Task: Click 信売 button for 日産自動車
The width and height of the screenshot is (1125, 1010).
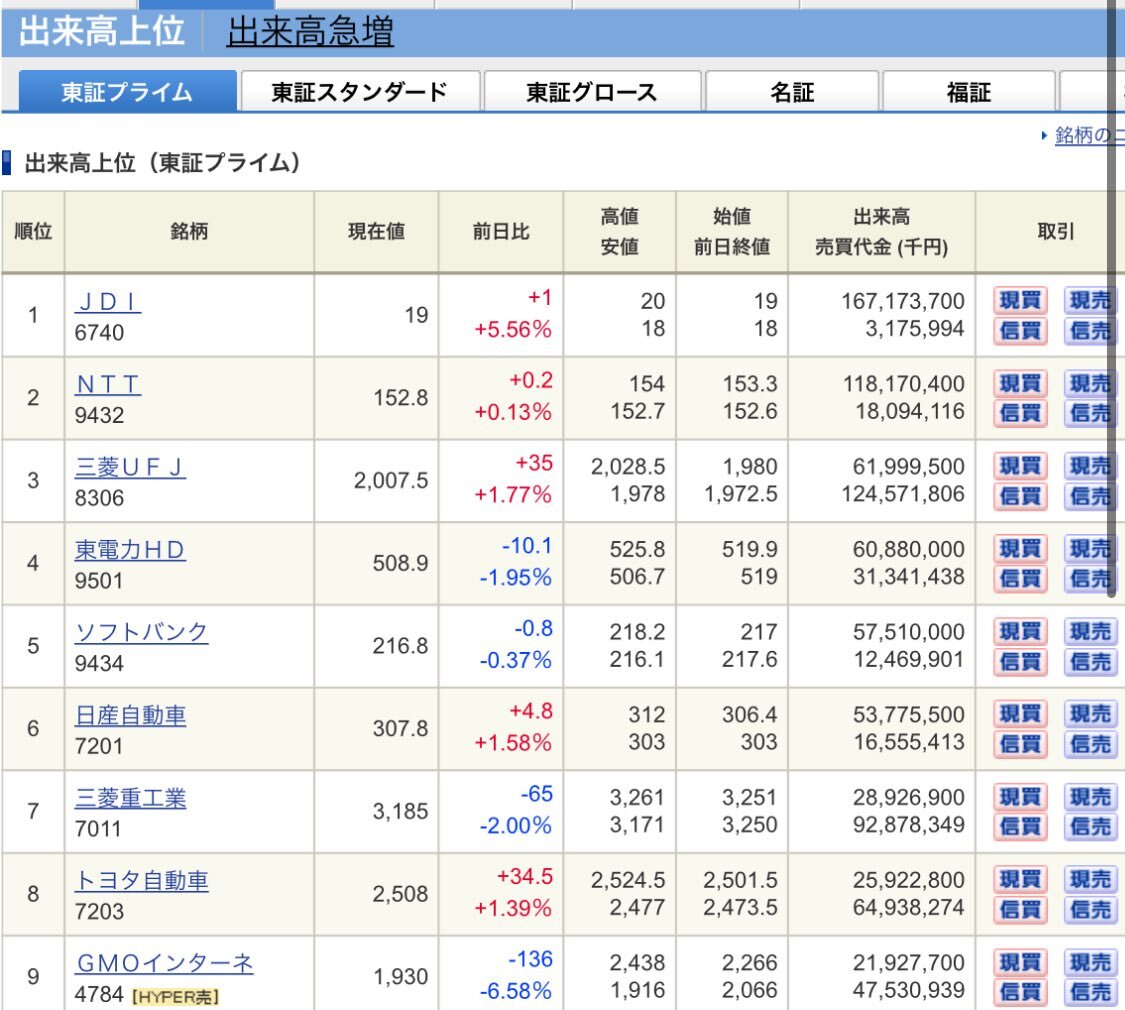Action: click(x=1090, y=745)
